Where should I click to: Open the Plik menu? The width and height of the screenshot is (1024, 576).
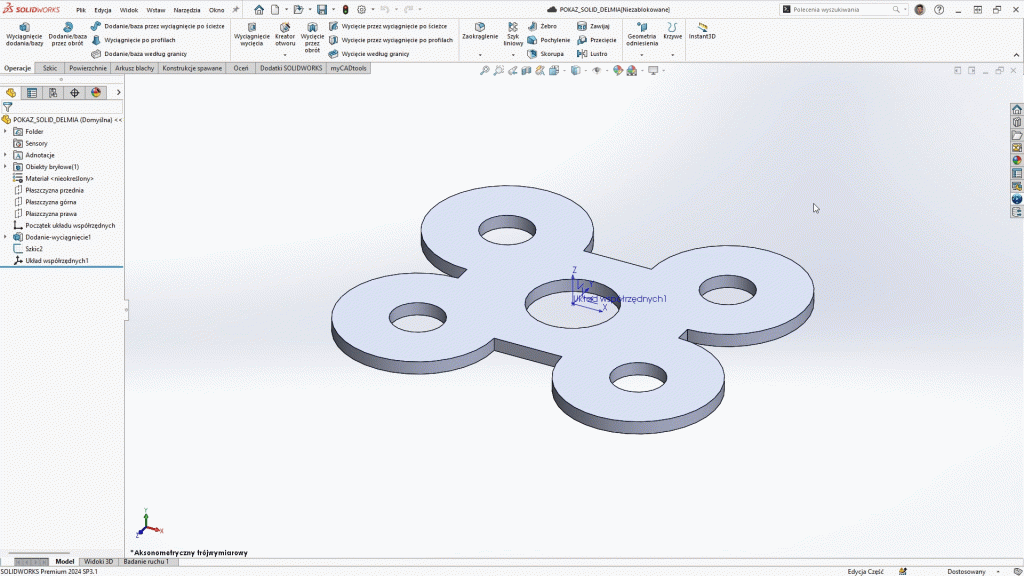(80, 10)
